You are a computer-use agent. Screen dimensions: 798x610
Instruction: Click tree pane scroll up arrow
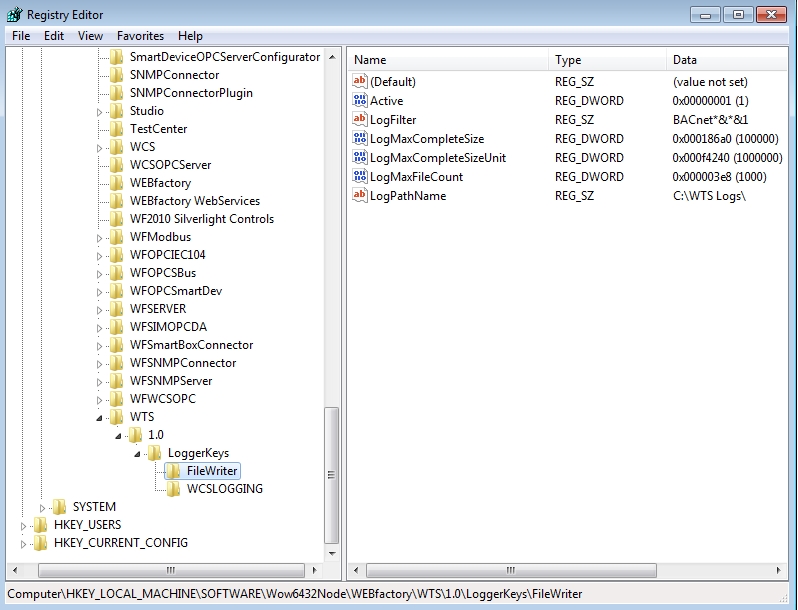[x=332, y=57]
